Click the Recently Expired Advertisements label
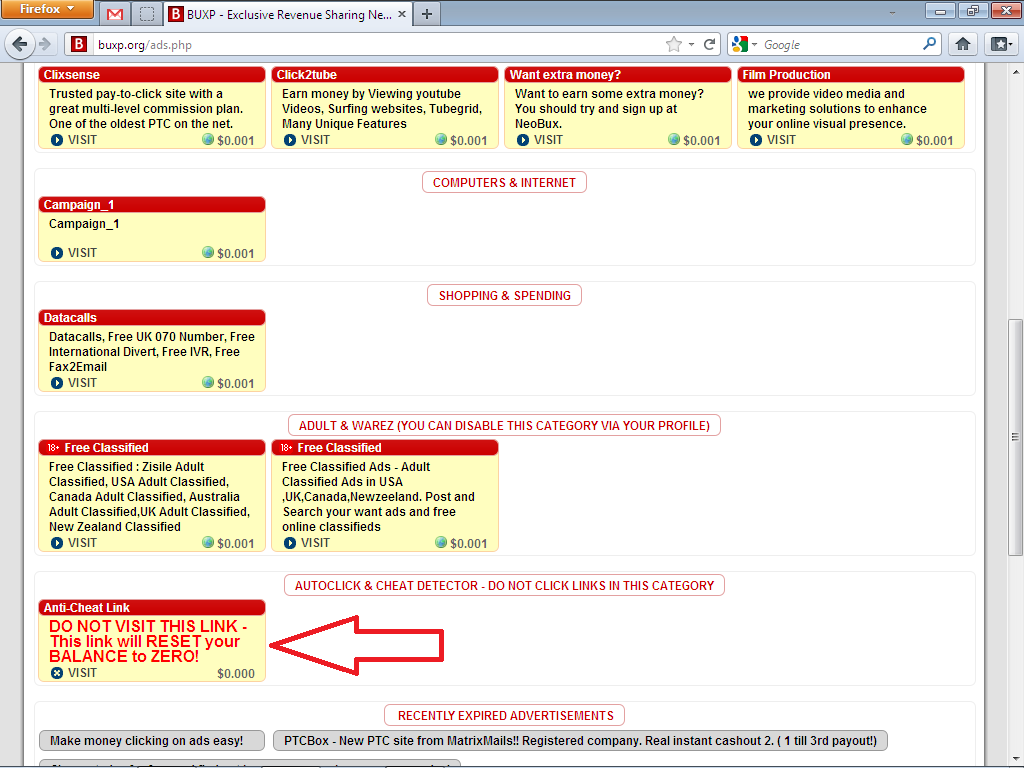Screen dimensions: 1024x768 (x=505, y=716)
